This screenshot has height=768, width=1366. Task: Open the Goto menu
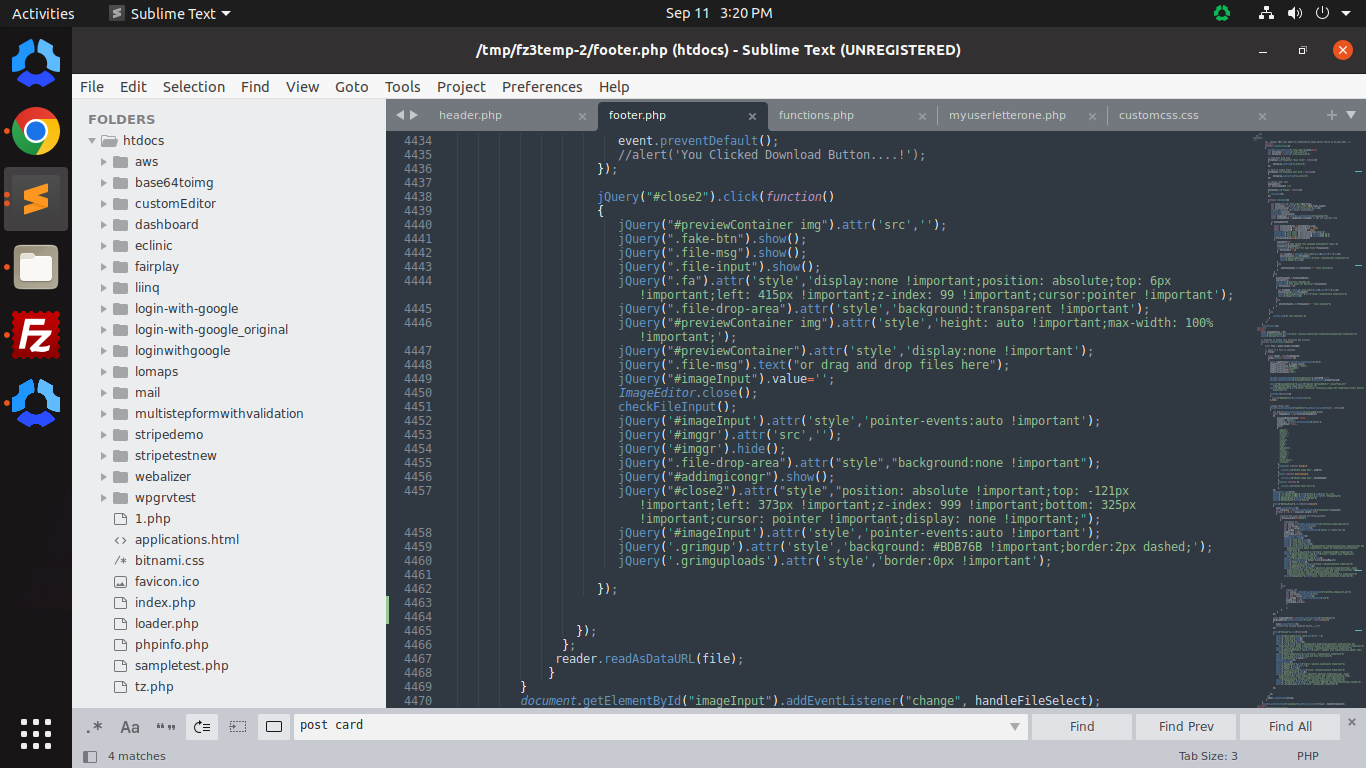point(351,87)
